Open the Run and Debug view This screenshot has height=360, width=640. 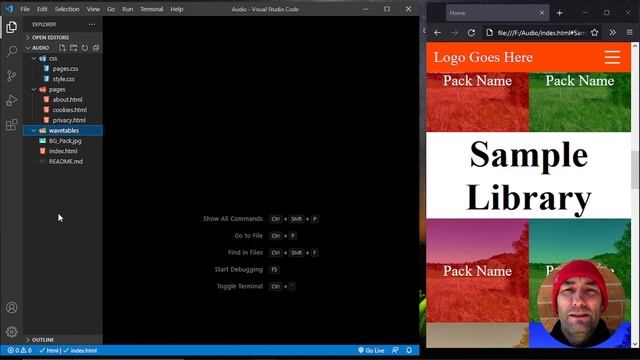point(11,100)
